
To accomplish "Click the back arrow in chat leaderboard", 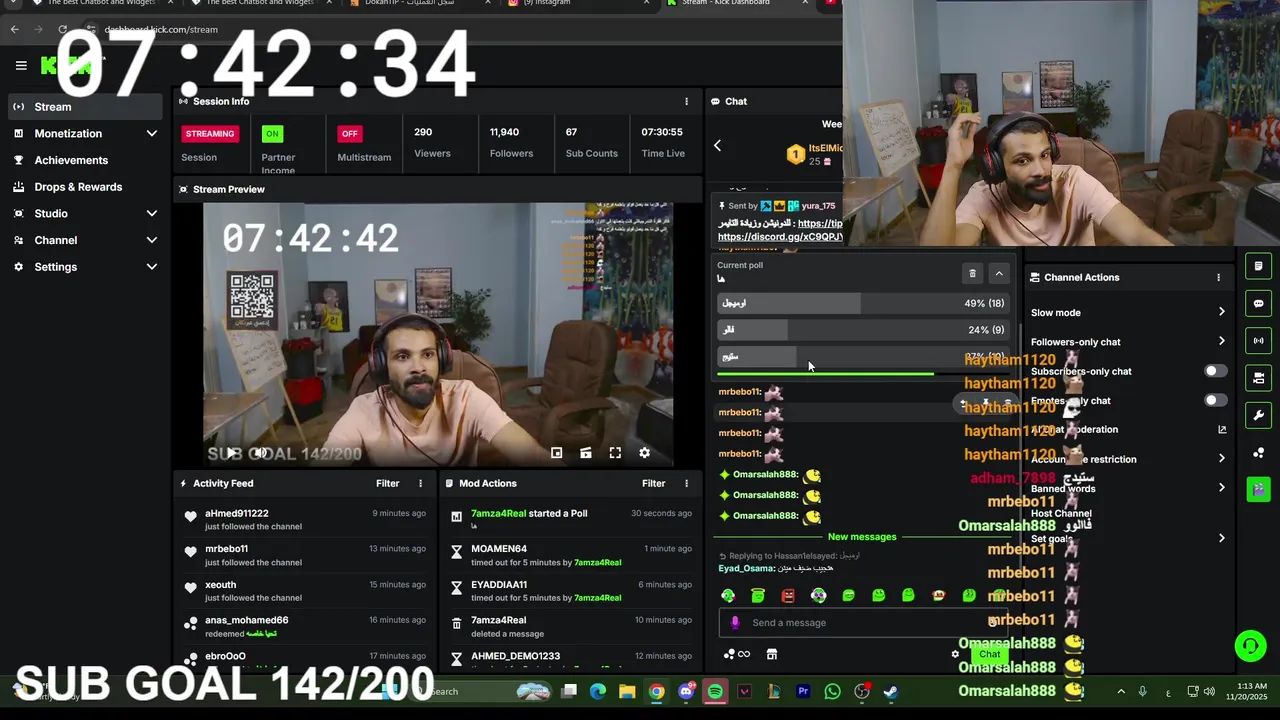I will click(x=717, y=146).
